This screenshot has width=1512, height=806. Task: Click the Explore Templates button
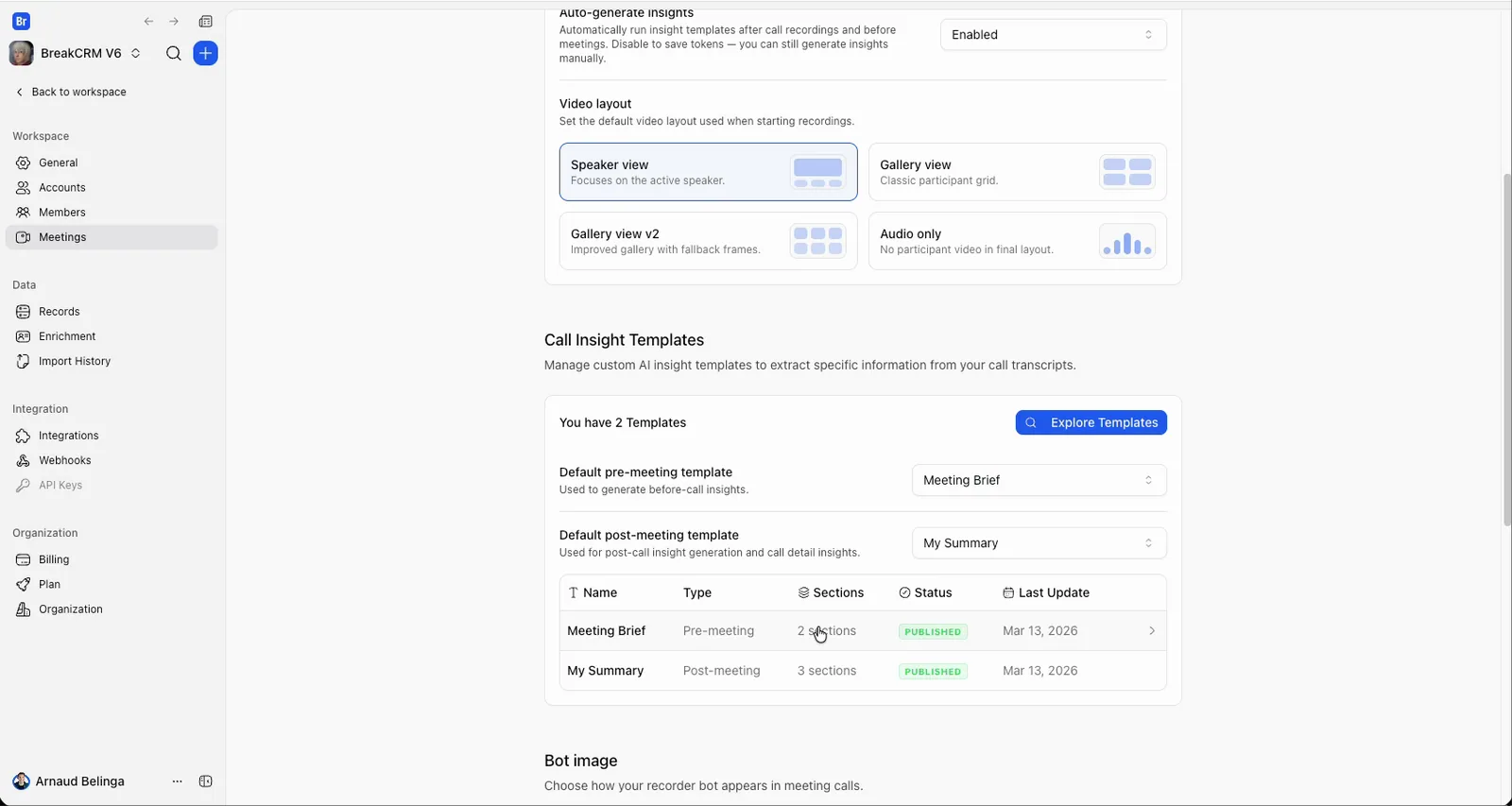tap(1091, 422)
